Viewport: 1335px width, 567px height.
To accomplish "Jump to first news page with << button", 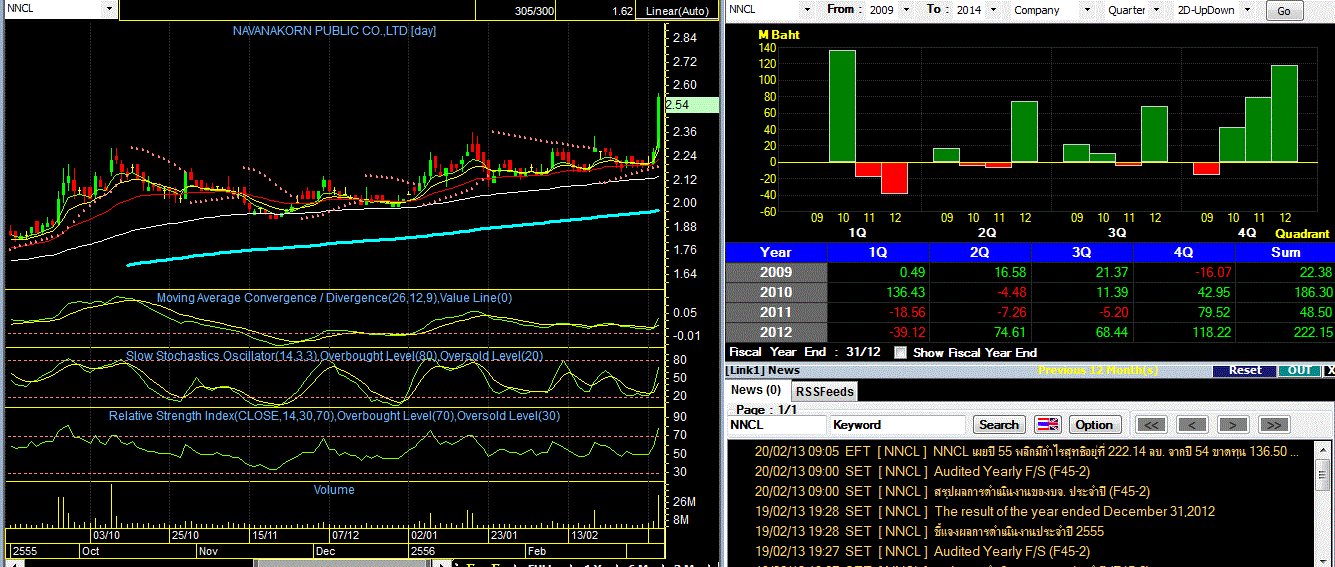I will (x=1153, y=425).
